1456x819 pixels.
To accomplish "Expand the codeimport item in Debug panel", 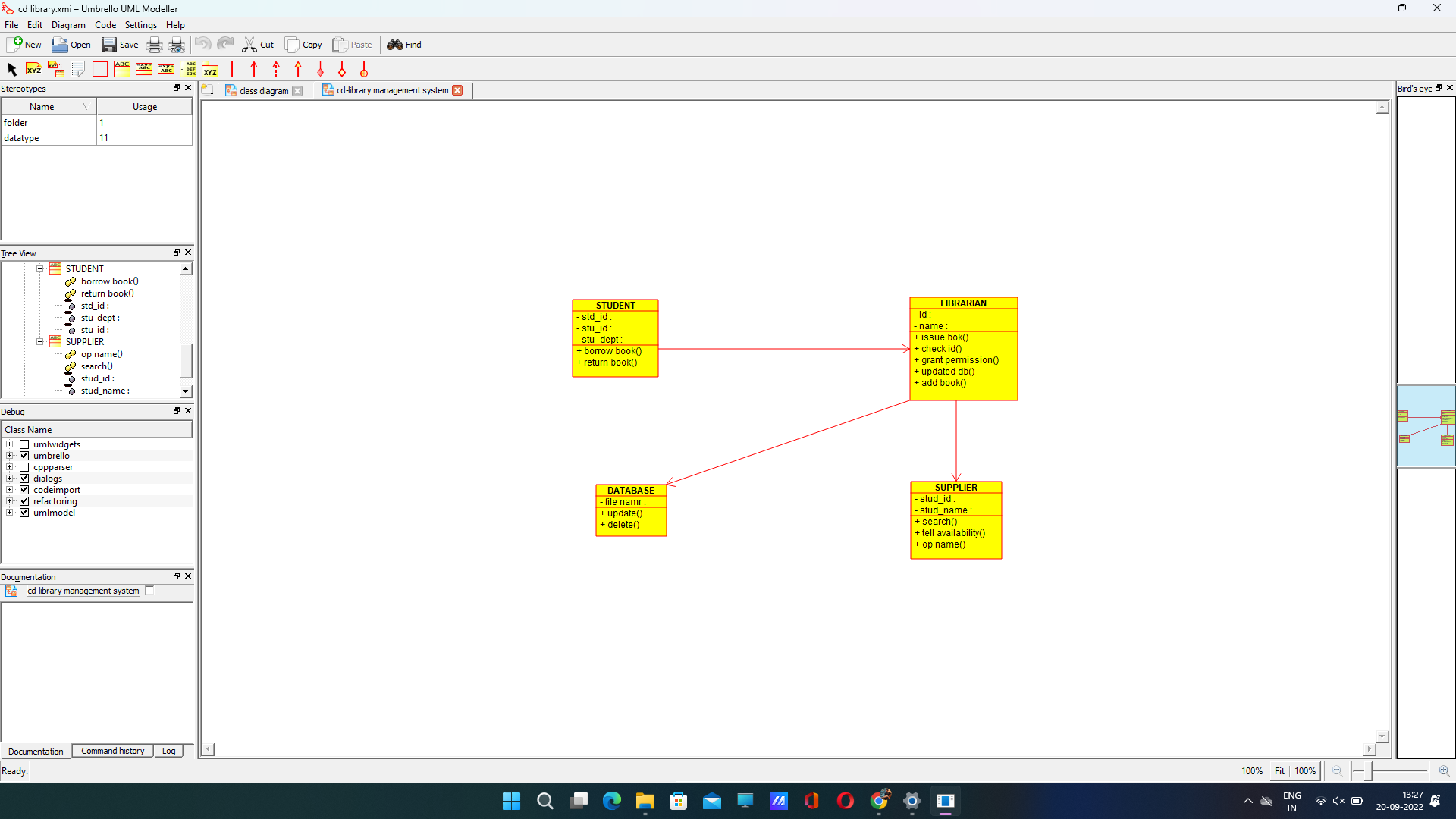I will point(9,490).
